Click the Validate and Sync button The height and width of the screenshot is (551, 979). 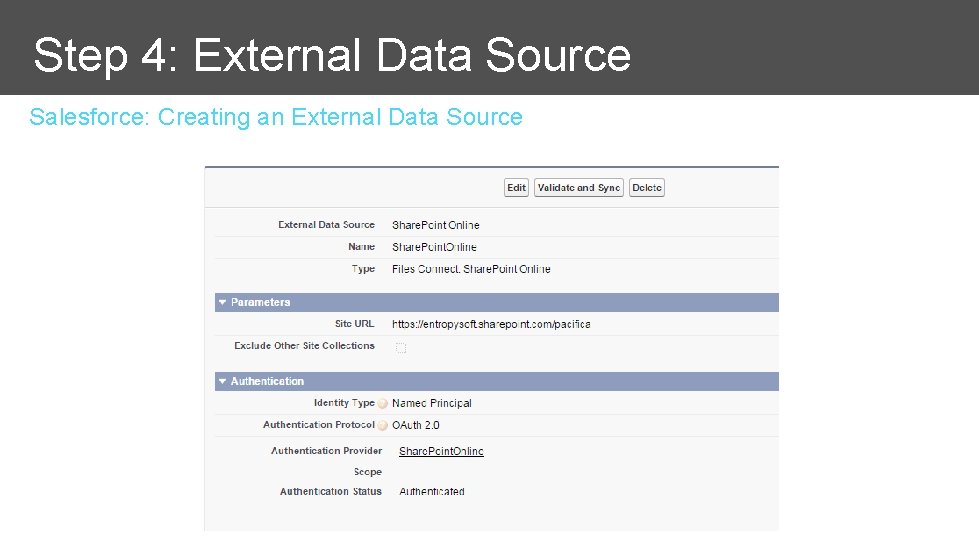[579, 188]
